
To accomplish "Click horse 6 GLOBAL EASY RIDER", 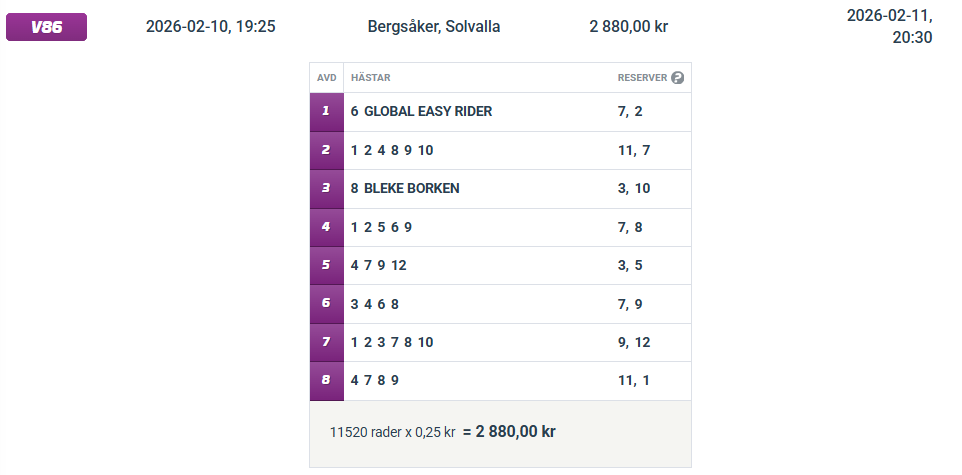I will [421, 112].
